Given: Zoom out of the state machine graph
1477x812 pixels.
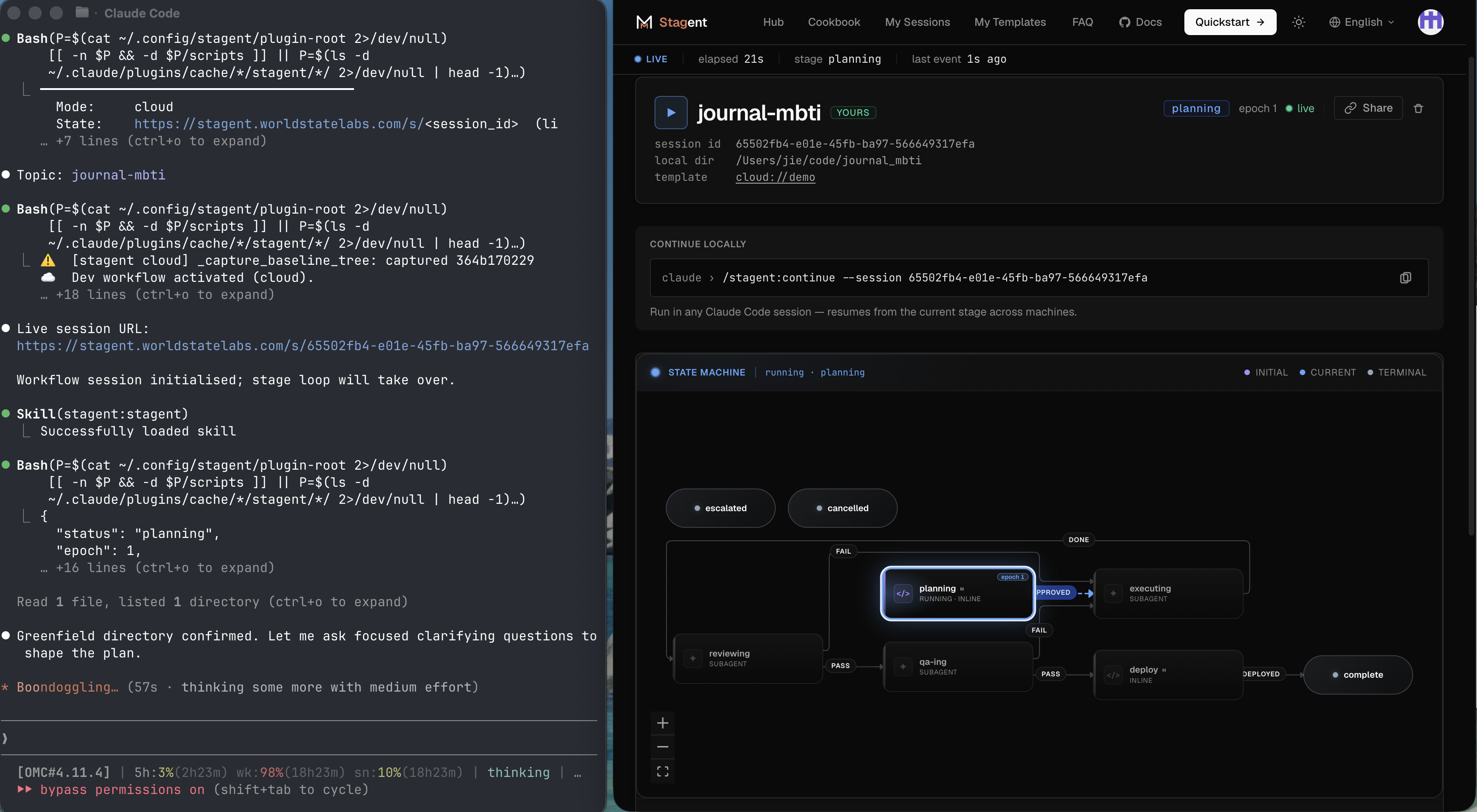Looking at the screenshot, I should point(662,746).
